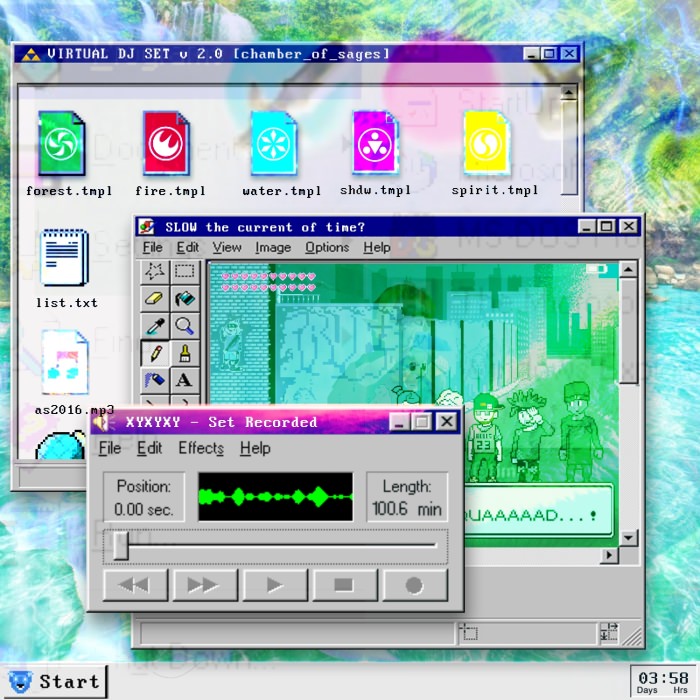Click the Start button wolf icon

point(21,682)
